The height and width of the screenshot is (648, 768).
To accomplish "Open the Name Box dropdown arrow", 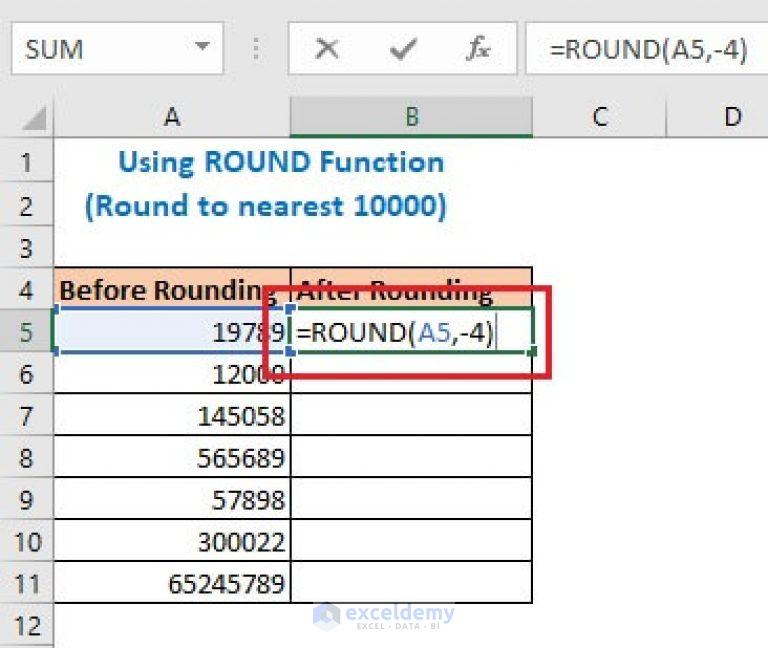I will click(202, 47).
